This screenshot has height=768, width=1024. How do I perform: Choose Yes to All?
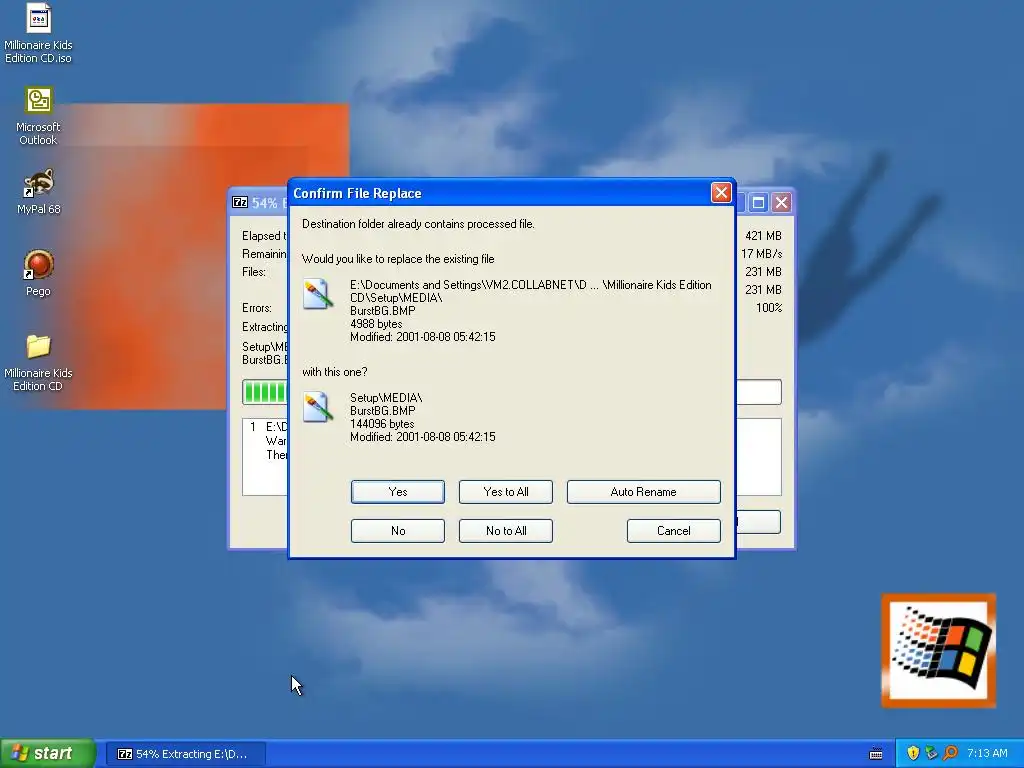[505, 492]
